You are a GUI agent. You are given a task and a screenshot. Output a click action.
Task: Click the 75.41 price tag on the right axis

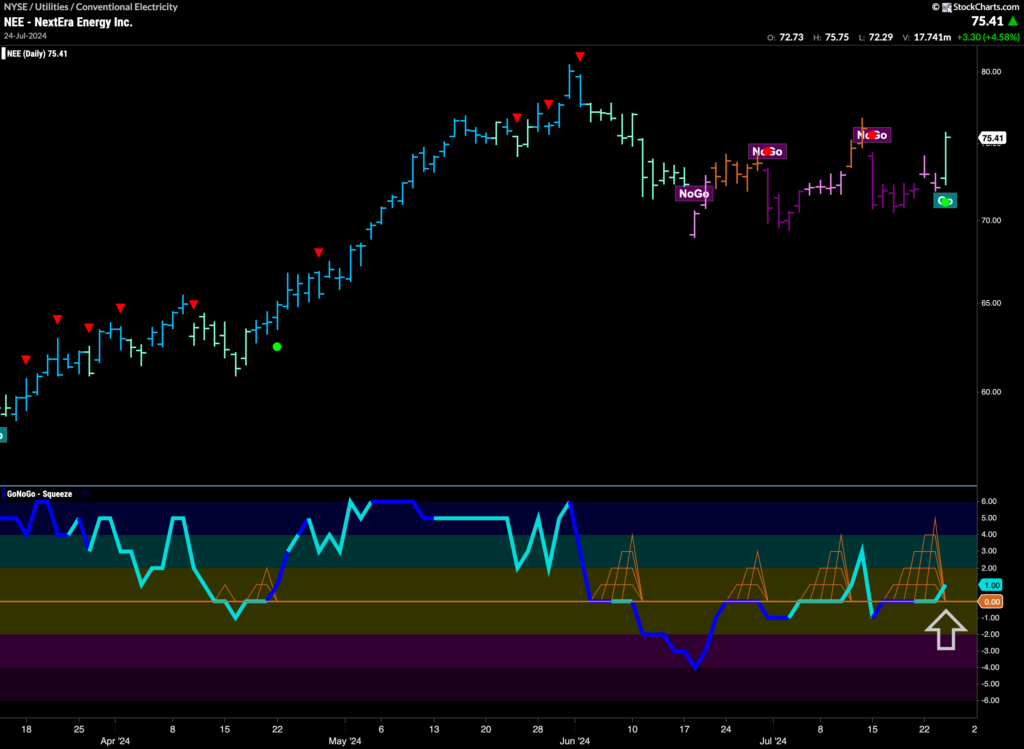[992, 138]
